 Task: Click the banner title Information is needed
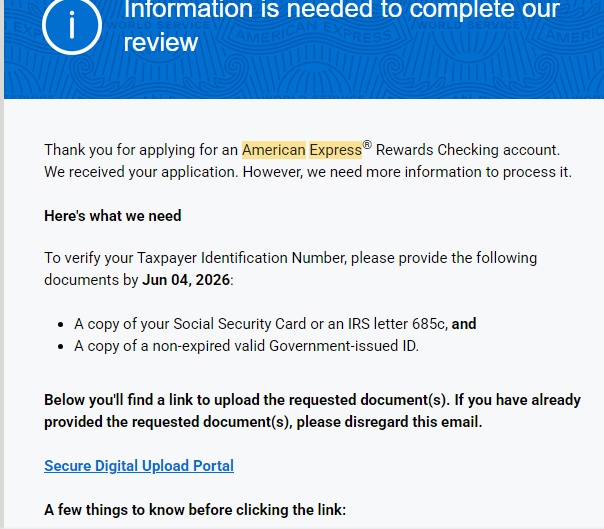[x=341, y=26]
